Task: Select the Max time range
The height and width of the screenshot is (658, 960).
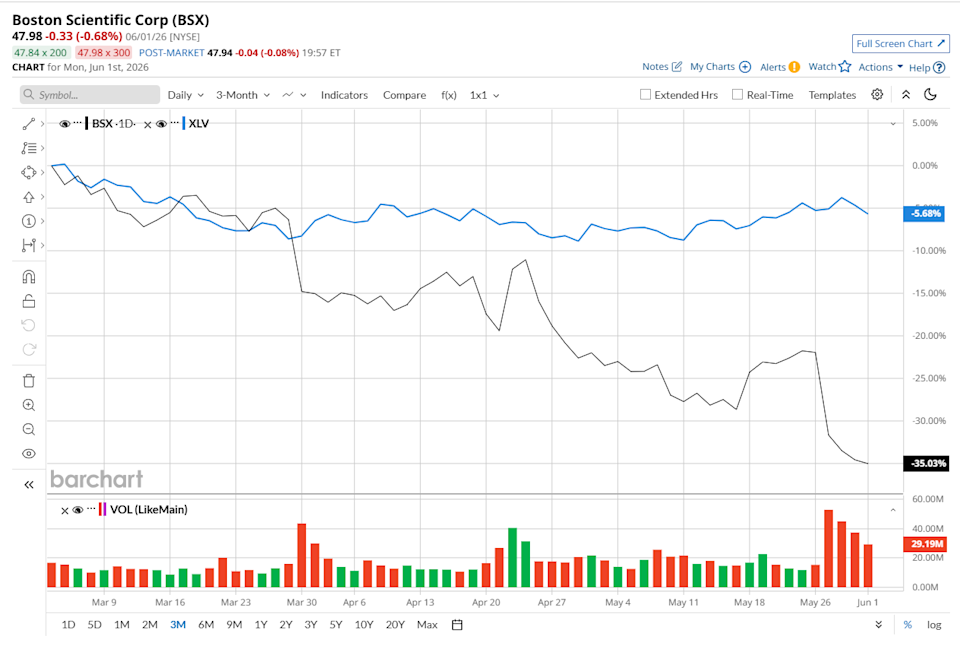Action: [x=427, y=625]
